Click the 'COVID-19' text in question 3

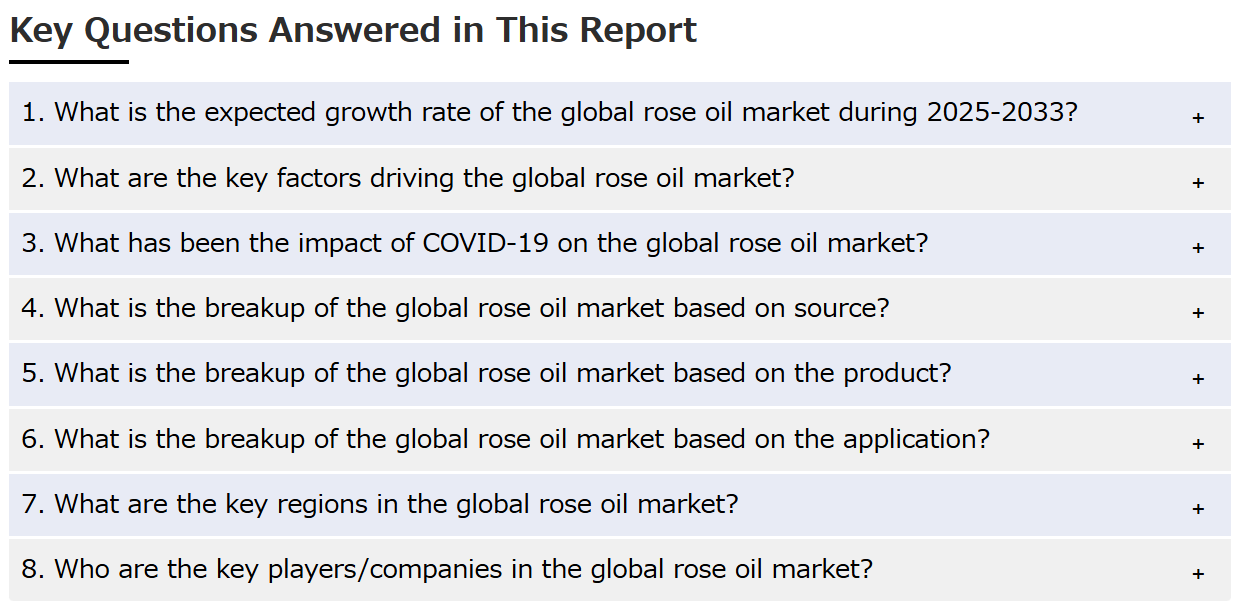pos(486,243)
